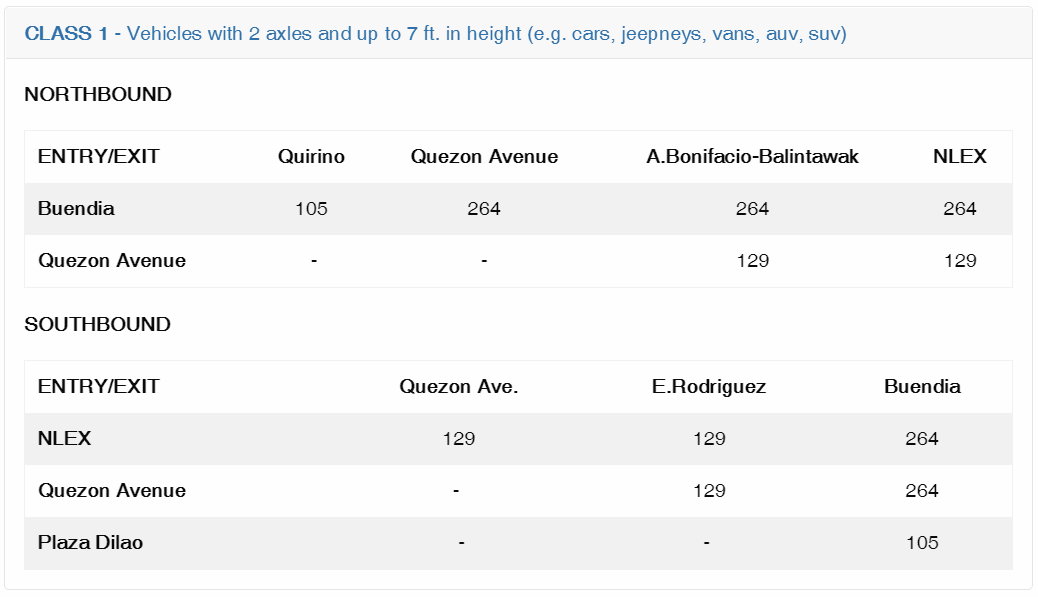Image resolution: width=1038 pixels, height=597 pixels.
Task: Click NLEX to Buendia 264 cell
Action: (922, 438)
